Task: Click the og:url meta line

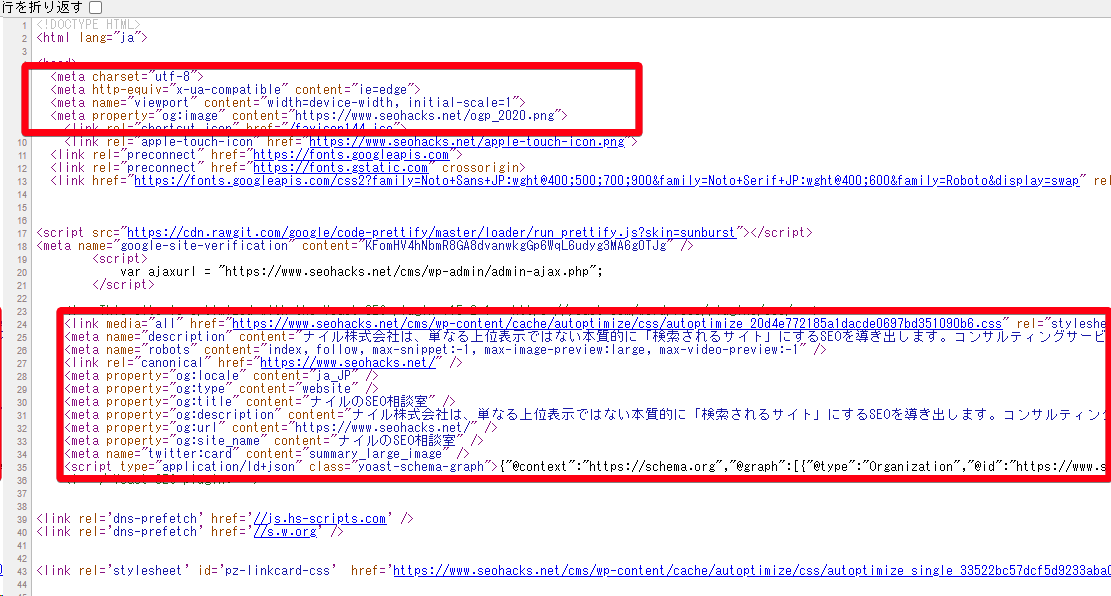Action: pos(281,427)
